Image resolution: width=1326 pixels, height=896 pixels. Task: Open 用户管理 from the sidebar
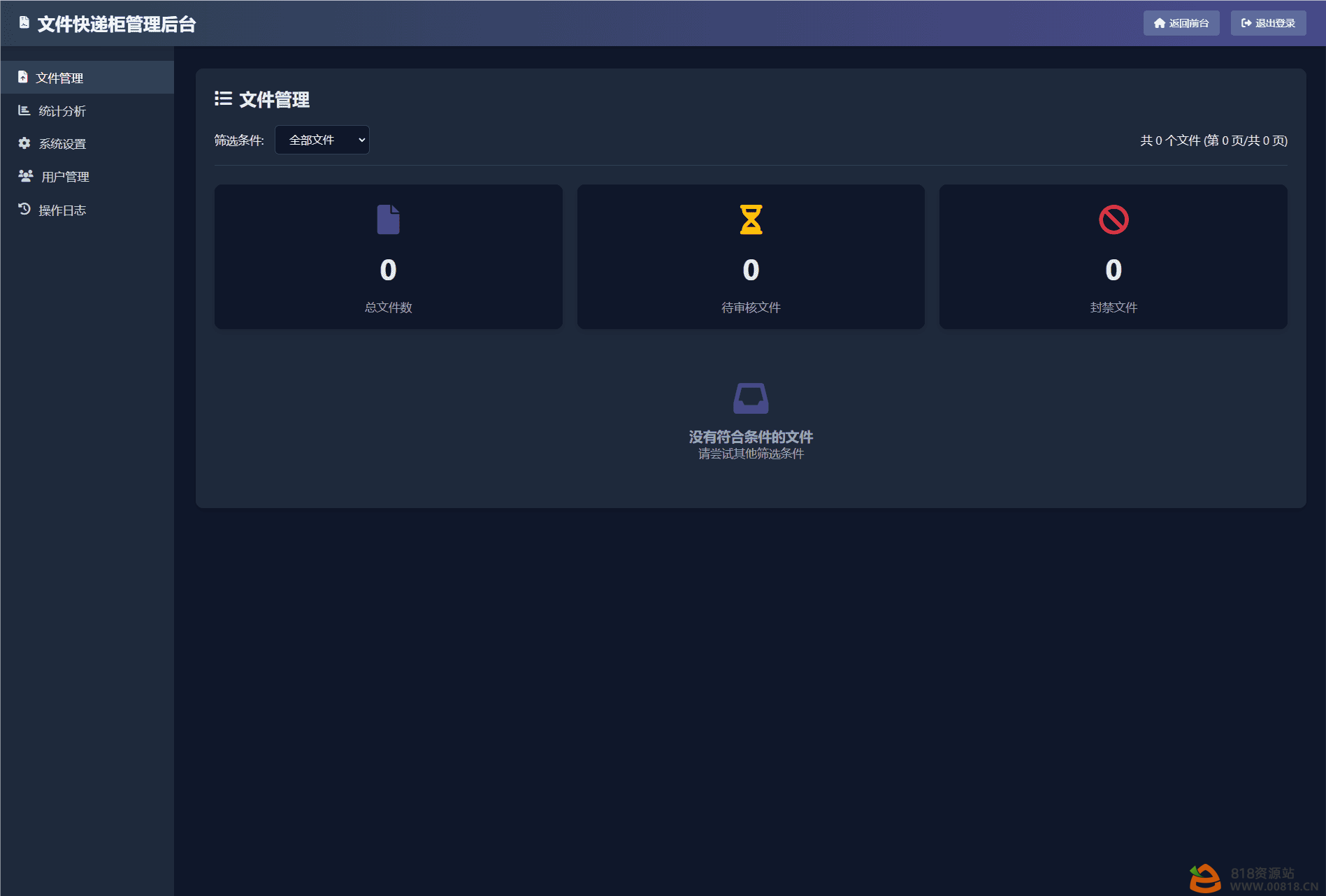click(64, 176)
